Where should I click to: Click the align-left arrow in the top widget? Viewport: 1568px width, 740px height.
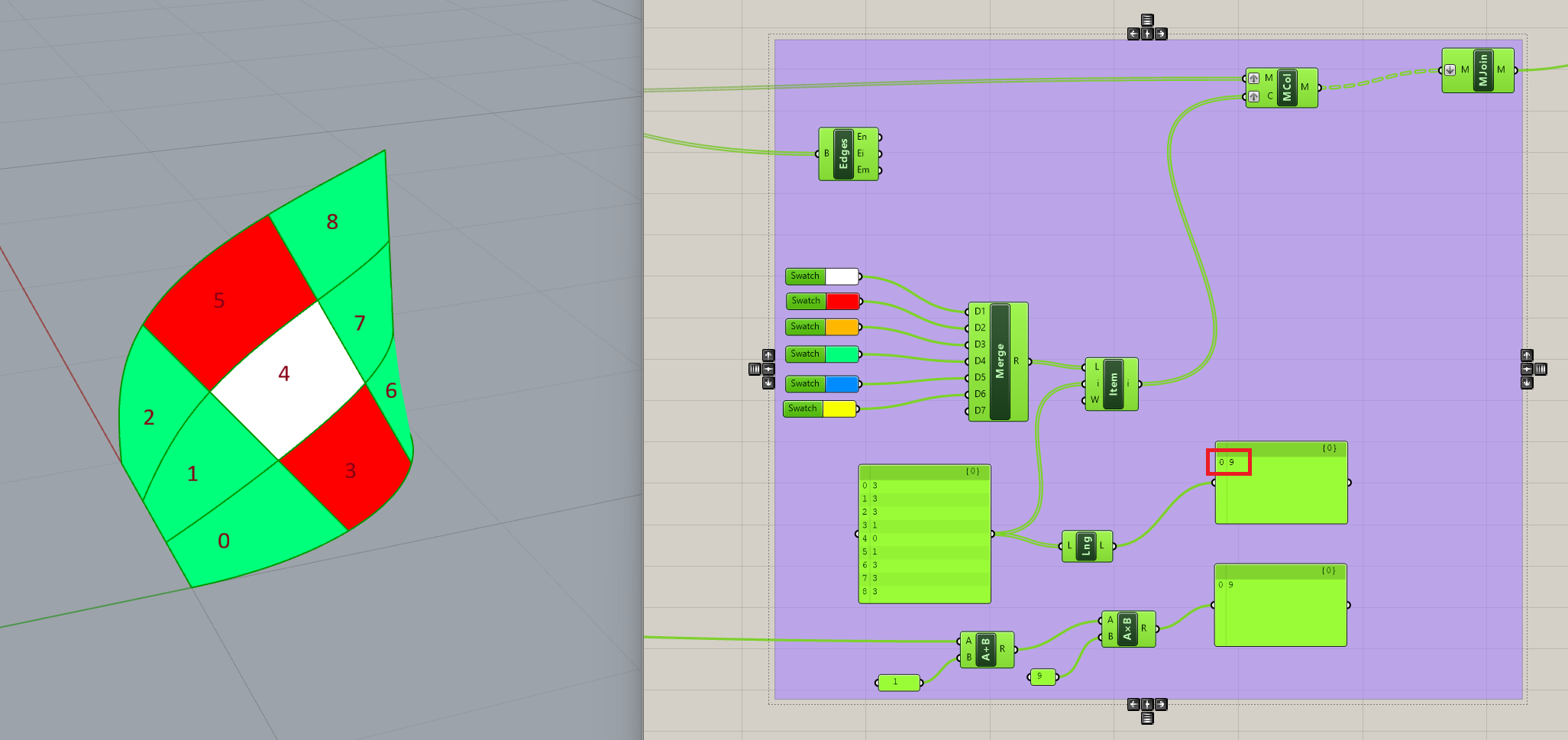[1133, 34]
